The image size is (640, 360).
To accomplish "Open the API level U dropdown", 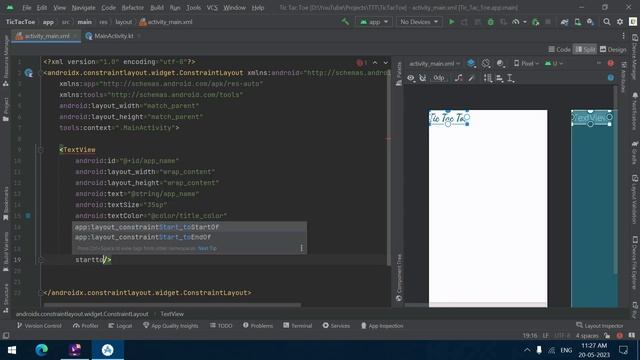I will (554, 63).
